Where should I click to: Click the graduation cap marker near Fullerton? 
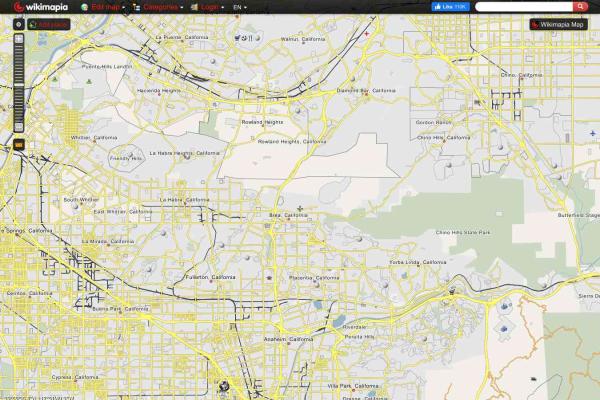[x=269, y=278]
